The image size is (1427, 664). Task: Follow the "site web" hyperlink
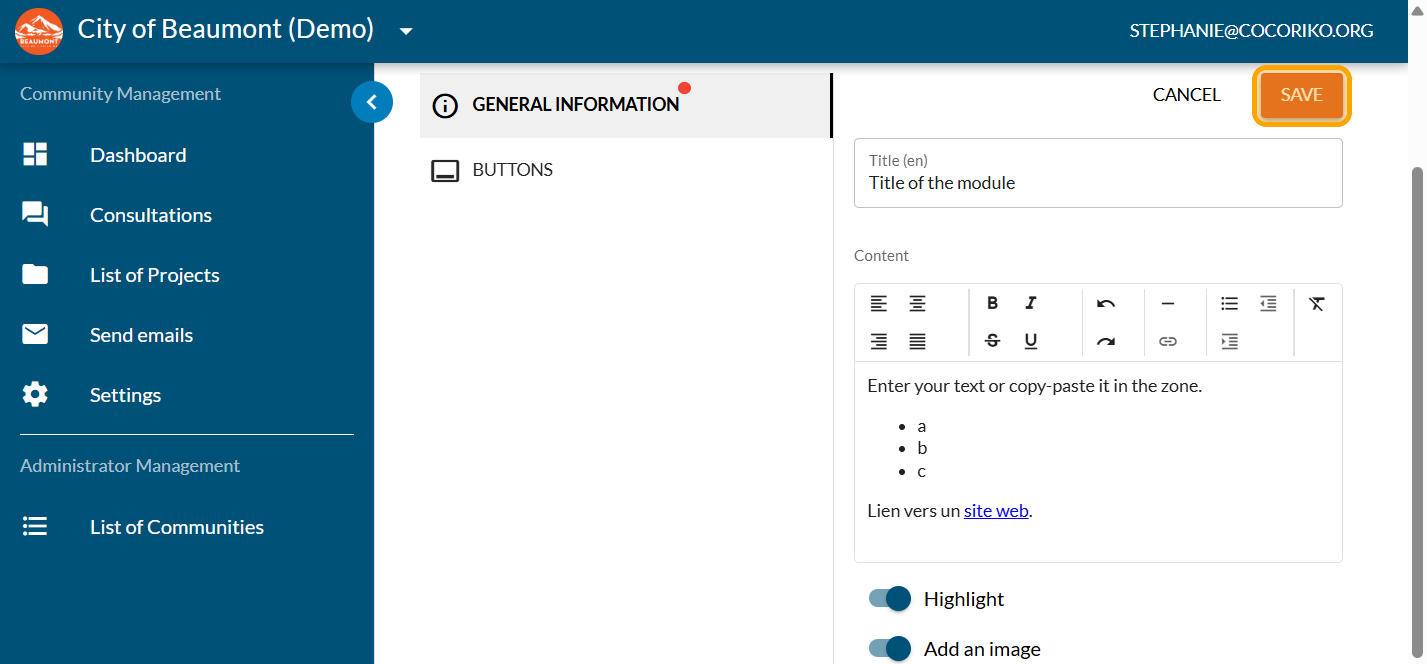996,511
